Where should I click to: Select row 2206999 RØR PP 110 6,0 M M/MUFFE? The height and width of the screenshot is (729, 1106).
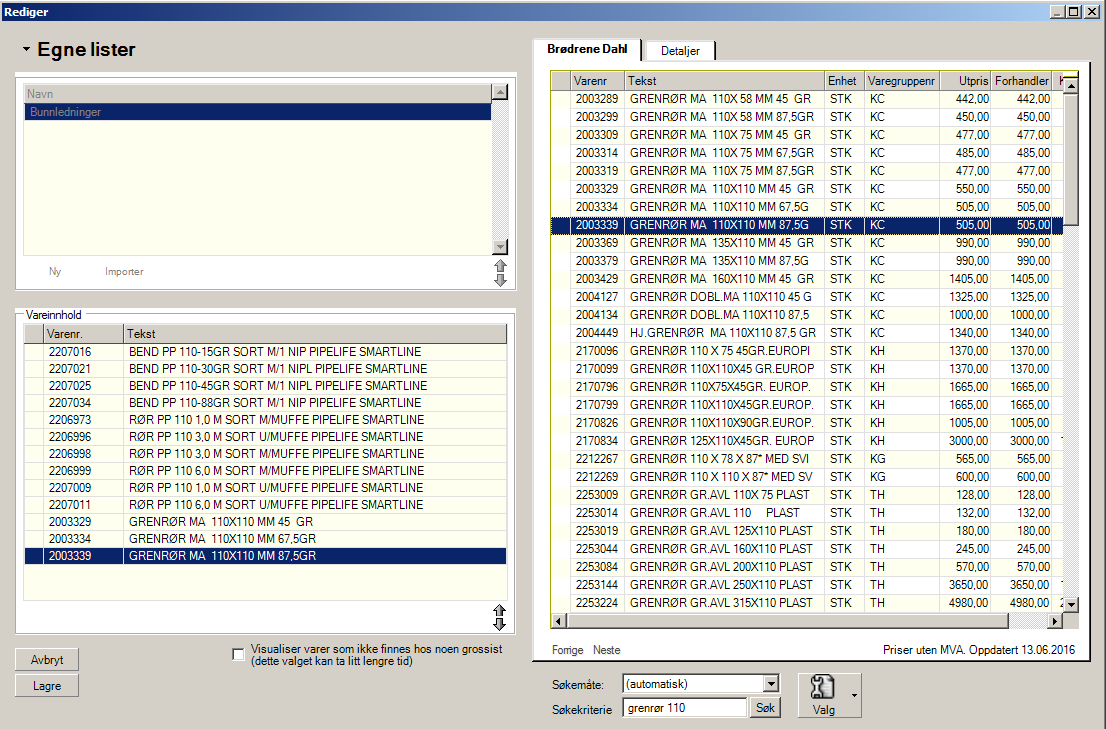coord(265,471)
